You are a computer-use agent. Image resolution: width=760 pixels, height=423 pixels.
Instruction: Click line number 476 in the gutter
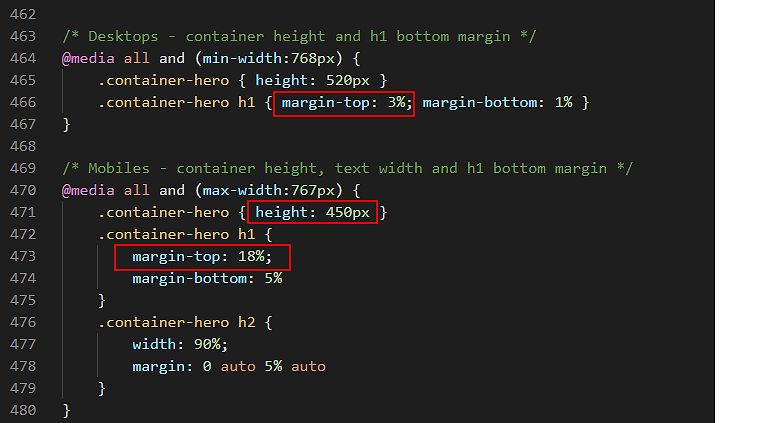point(23,323)
